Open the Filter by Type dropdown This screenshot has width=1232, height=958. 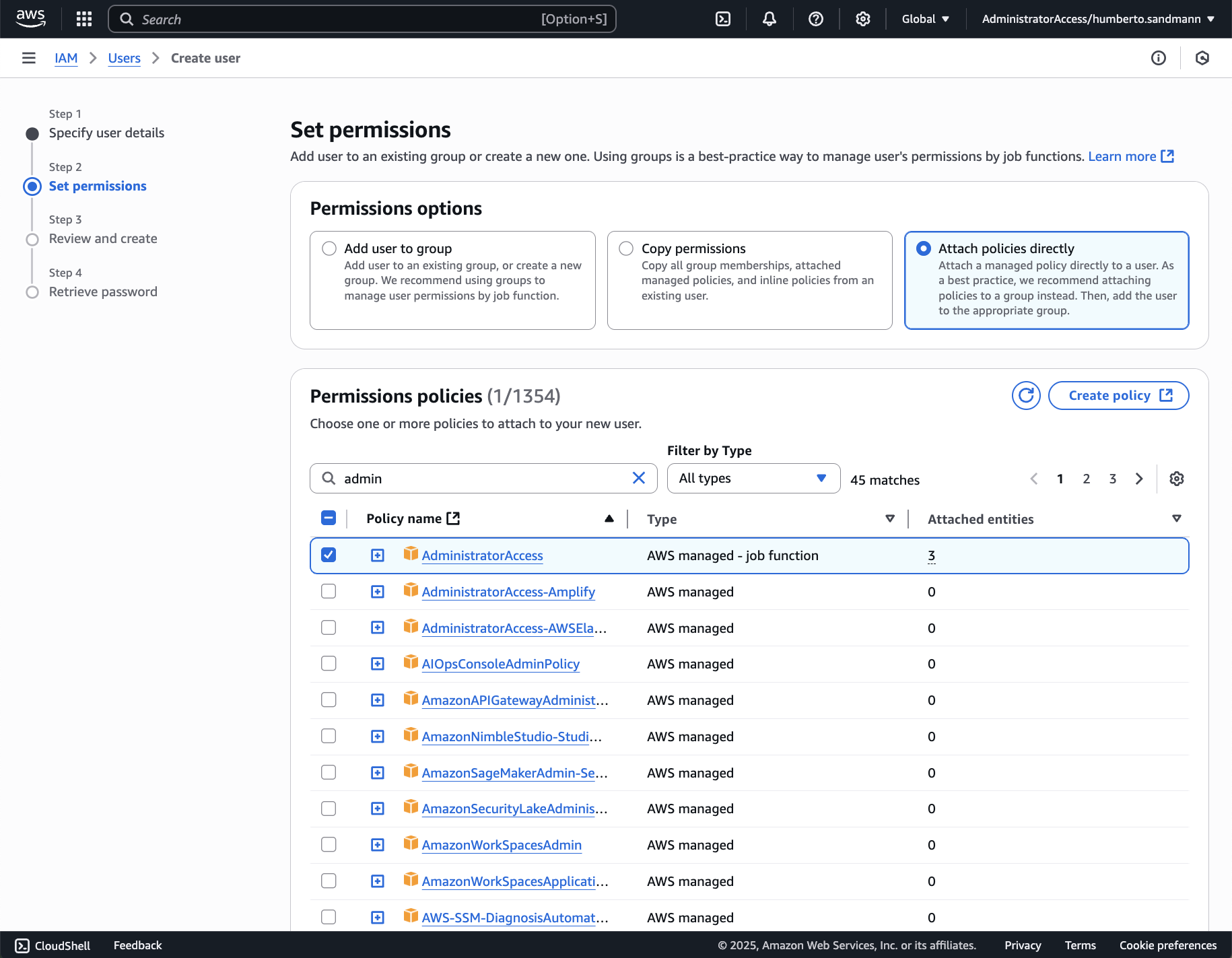point(753,479)
